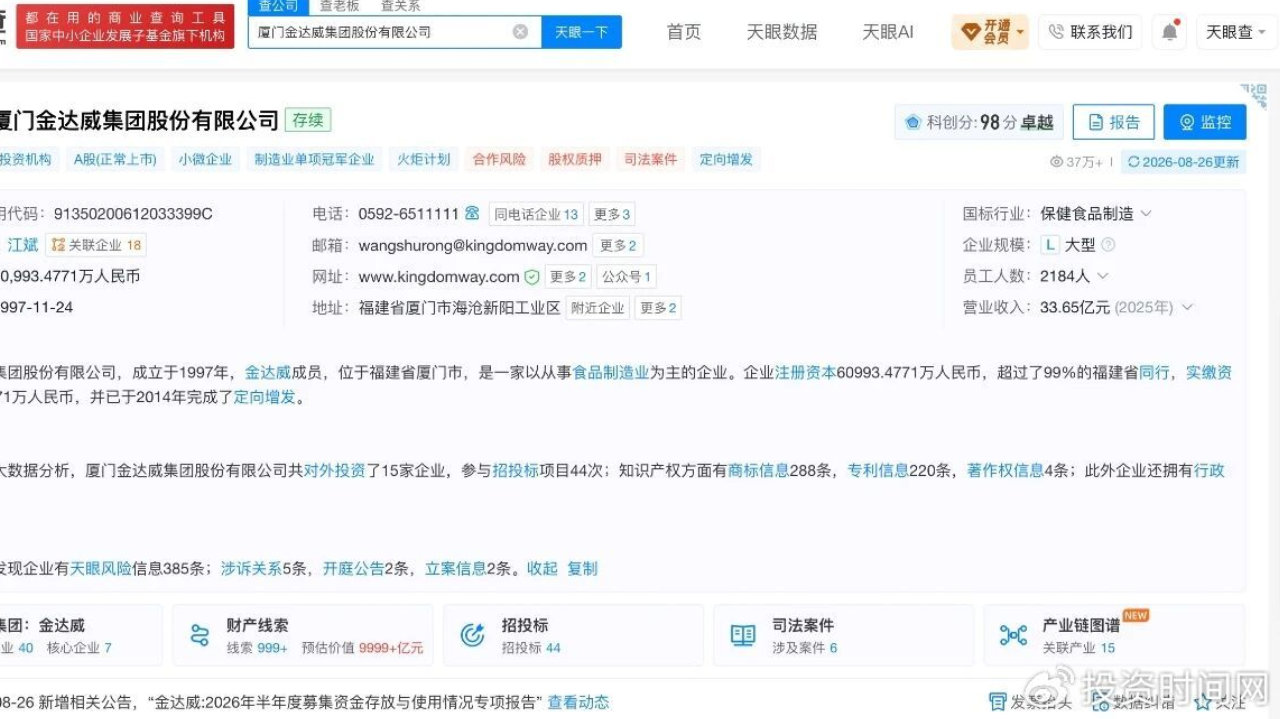The image size is (1280, 719).
Task: Click A股(正常上市) tag
Action: [x=115, y=159]
